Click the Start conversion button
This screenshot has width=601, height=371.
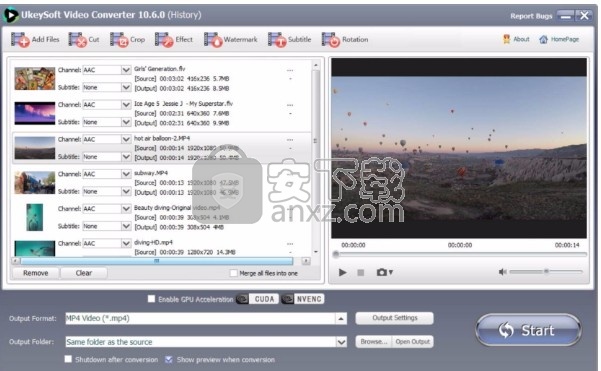528,330
